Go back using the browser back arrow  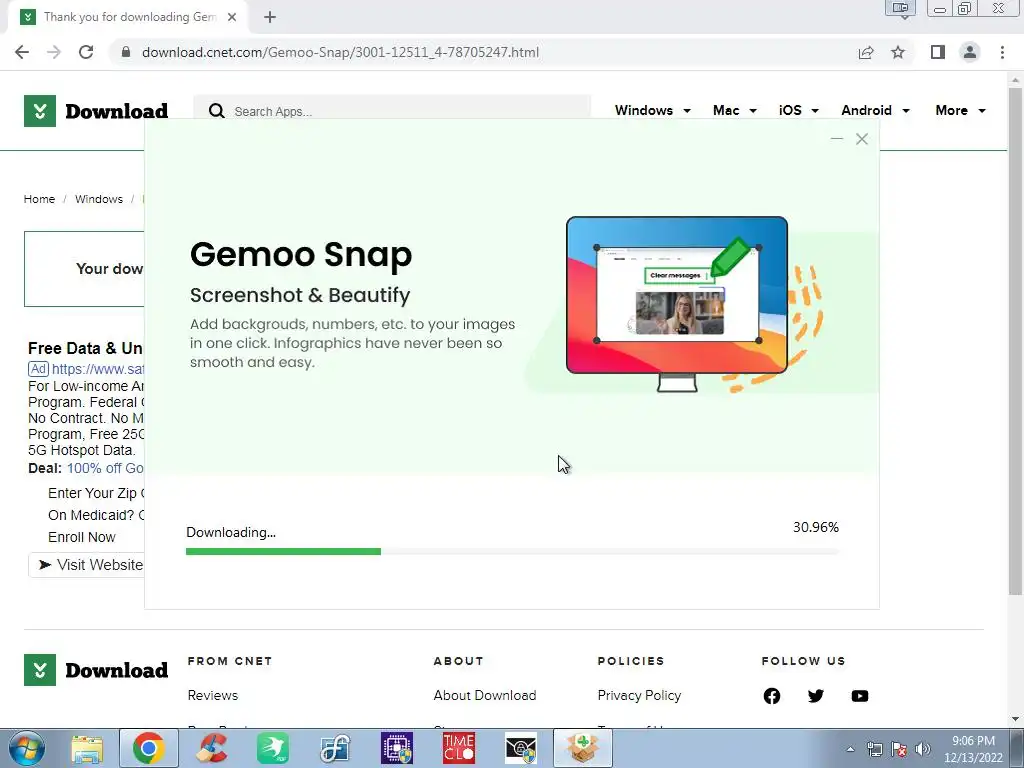[22, 52]
